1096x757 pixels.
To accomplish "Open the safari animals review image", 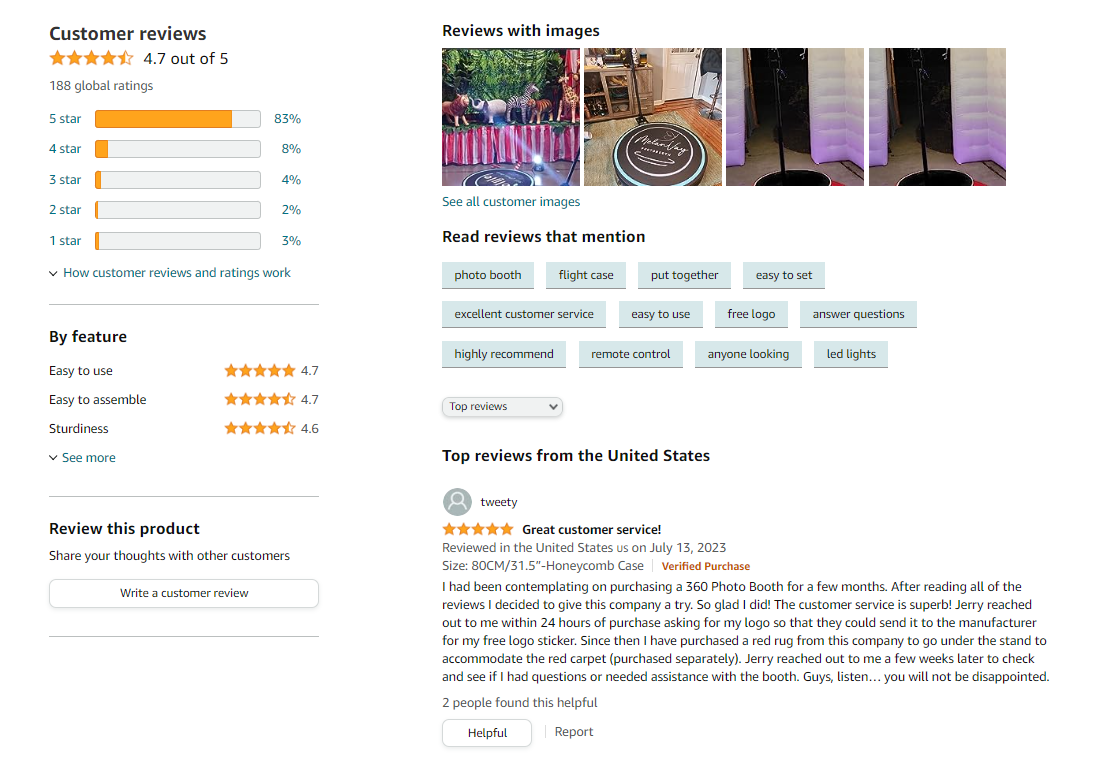I will point(511,117).
